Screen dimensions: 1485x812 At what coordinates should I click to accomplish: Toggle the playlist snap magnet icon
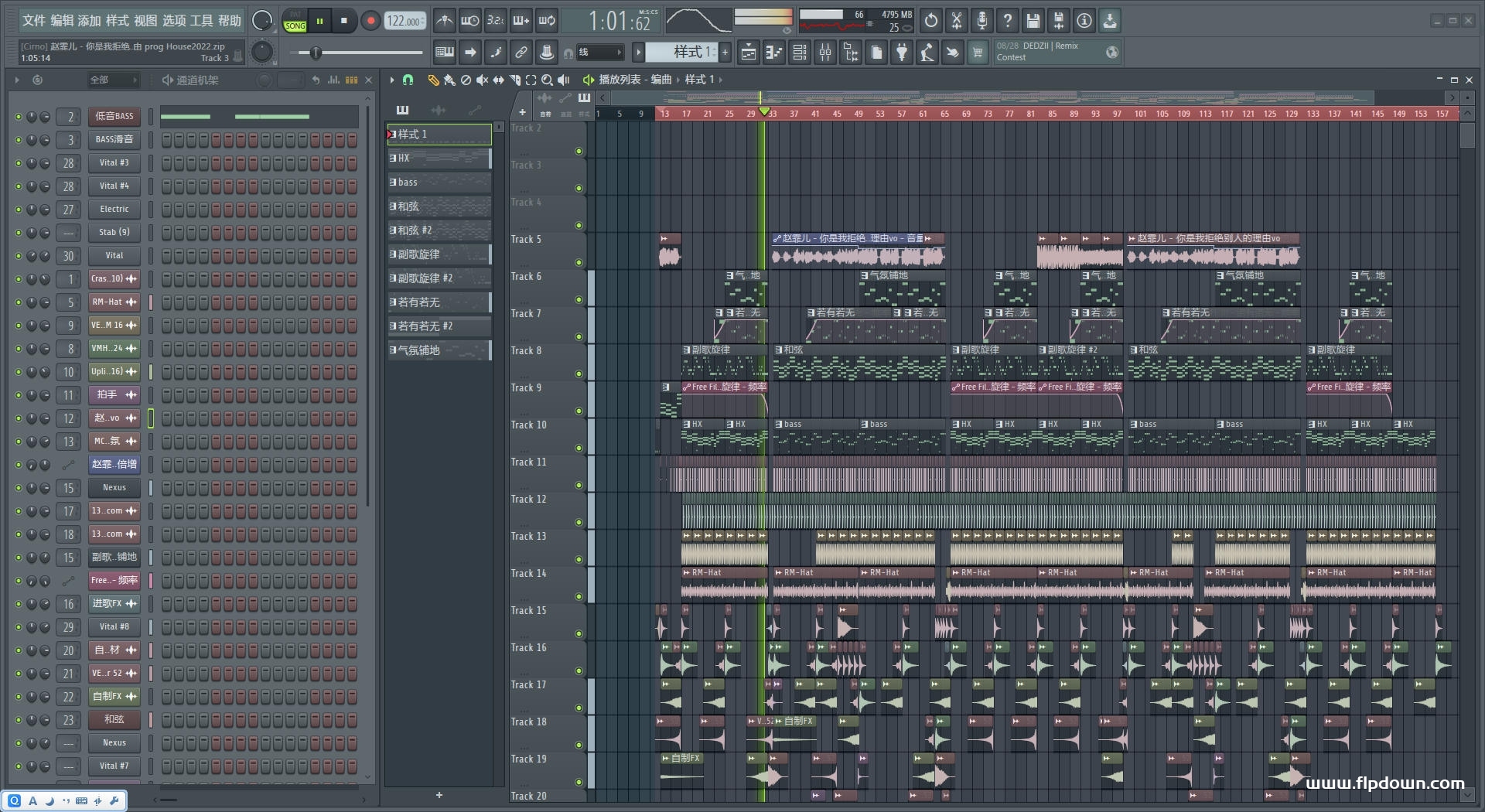pos(408,80)
